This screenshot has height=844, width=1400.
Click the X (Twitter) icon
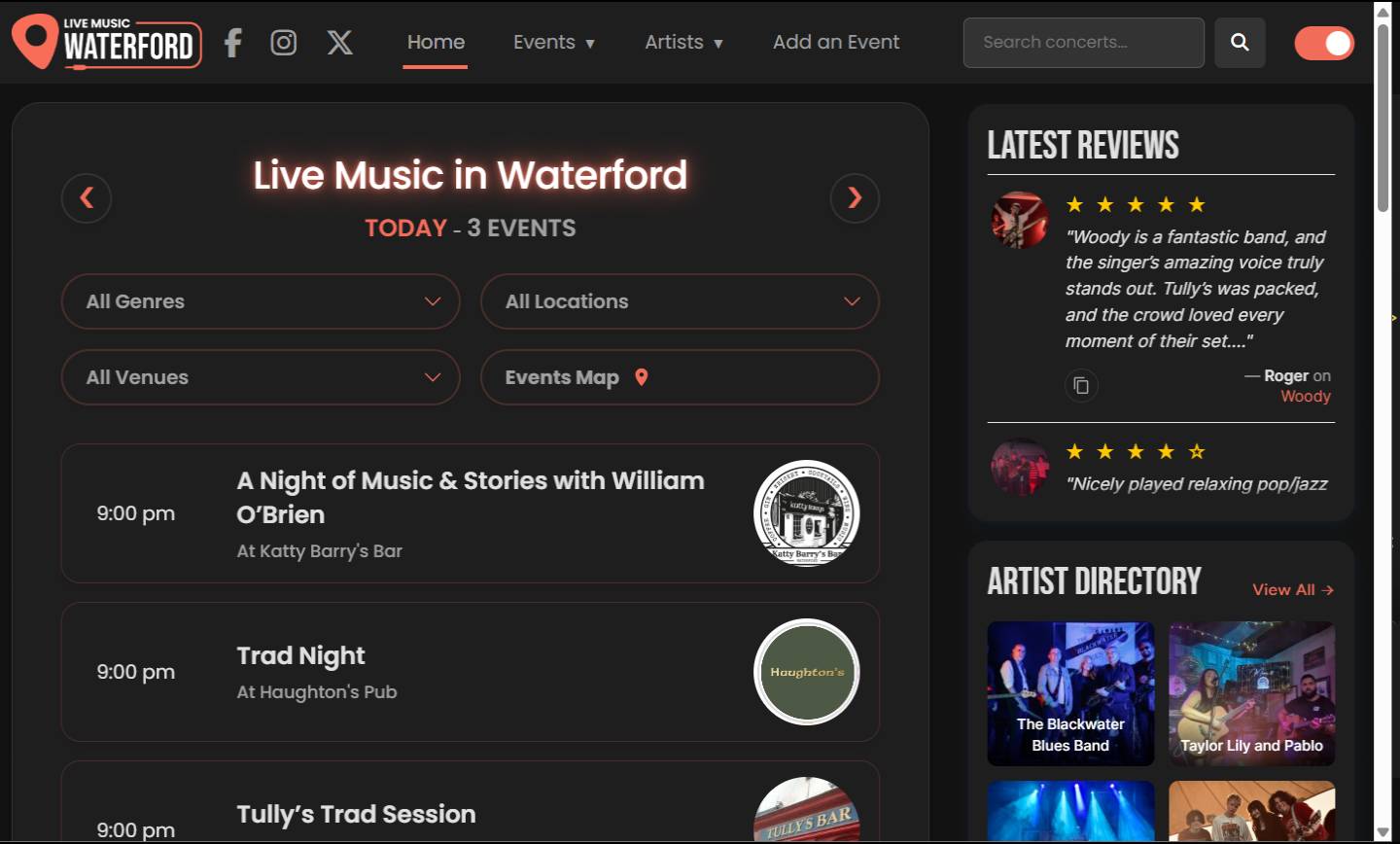338,43
